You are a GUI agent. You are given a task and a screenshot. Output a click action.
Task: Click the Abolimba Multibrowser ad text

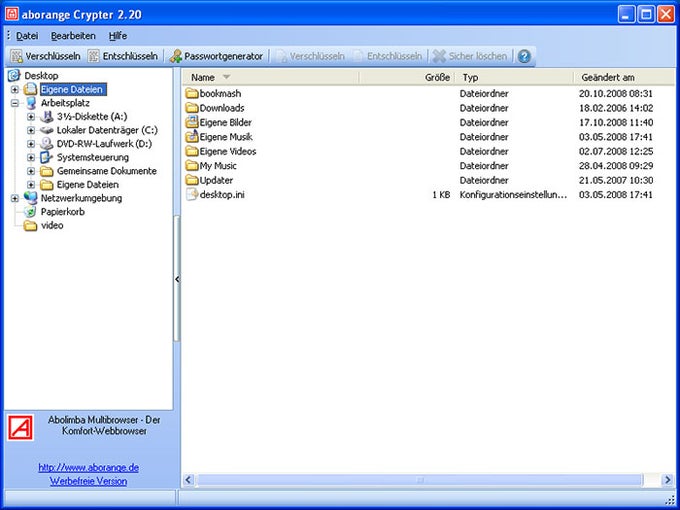[104, 425]
